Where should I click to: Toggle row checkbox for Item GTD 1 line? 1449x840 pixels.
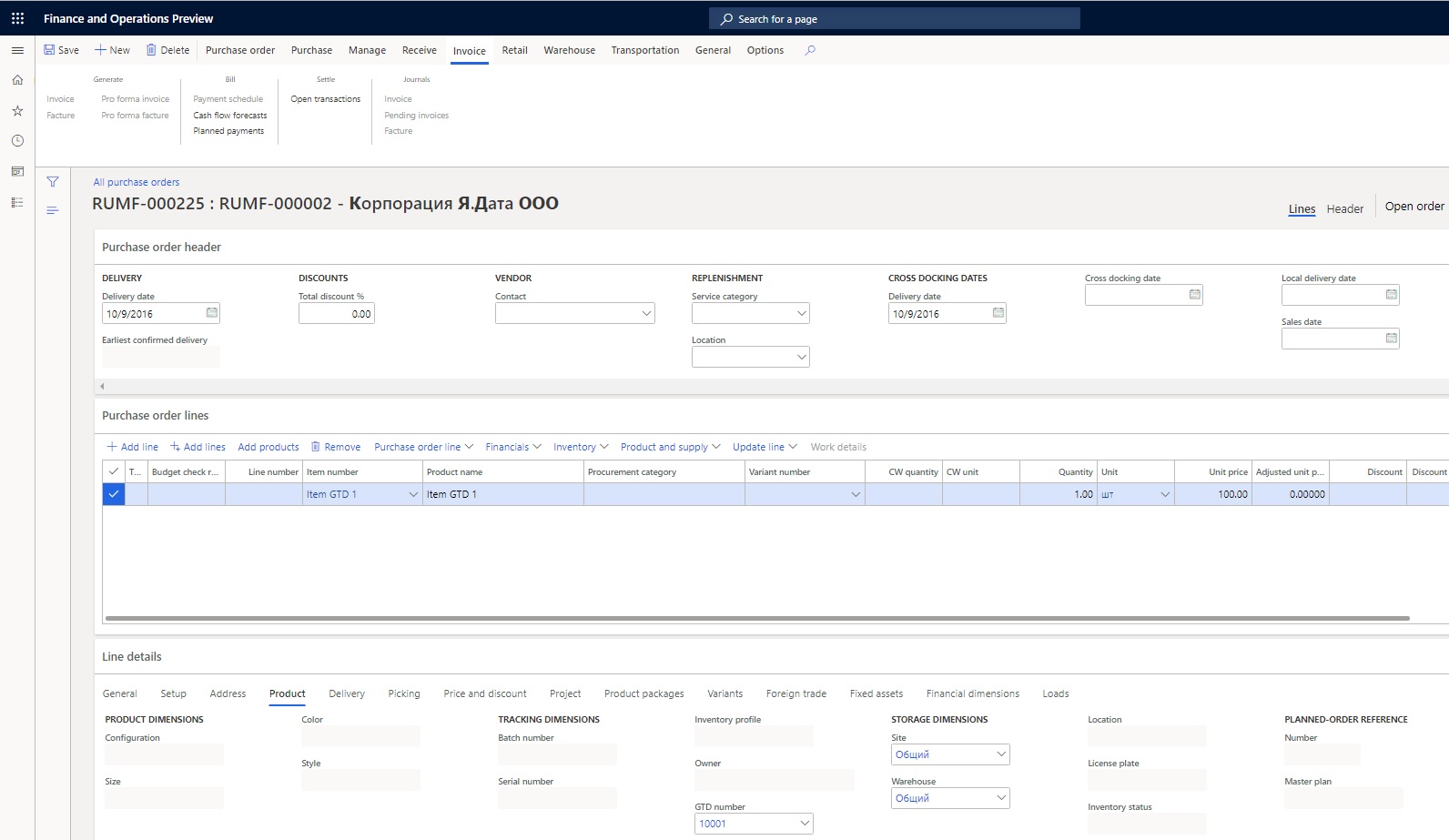coord(114,494)
